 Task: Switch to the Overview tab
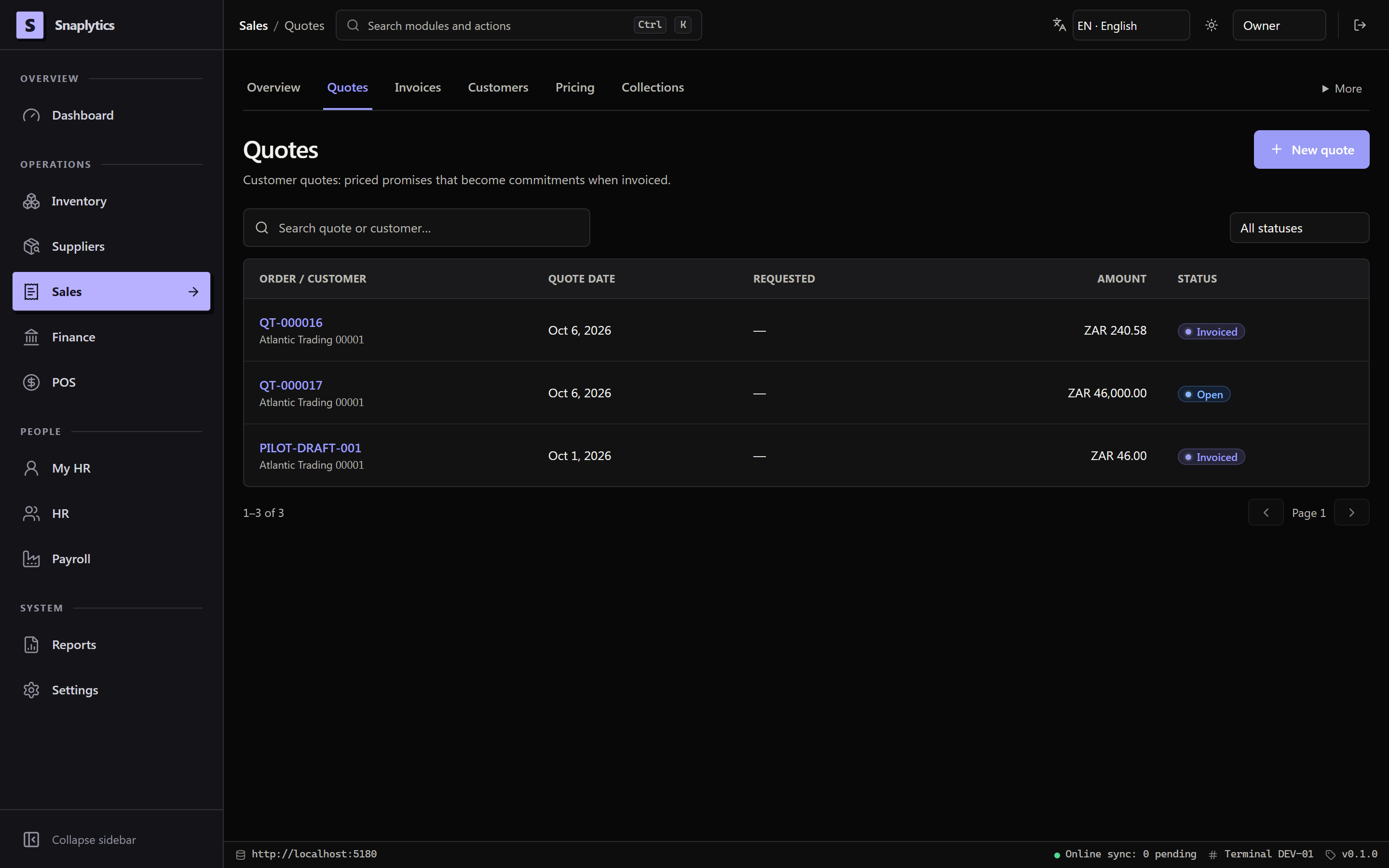pyautogui.click(x=273, y=88)
